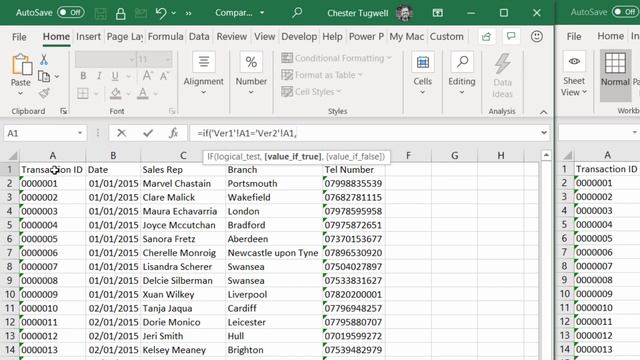Click the Search magnifier in the title bar

pyautogui.click(x=297, y=12)
